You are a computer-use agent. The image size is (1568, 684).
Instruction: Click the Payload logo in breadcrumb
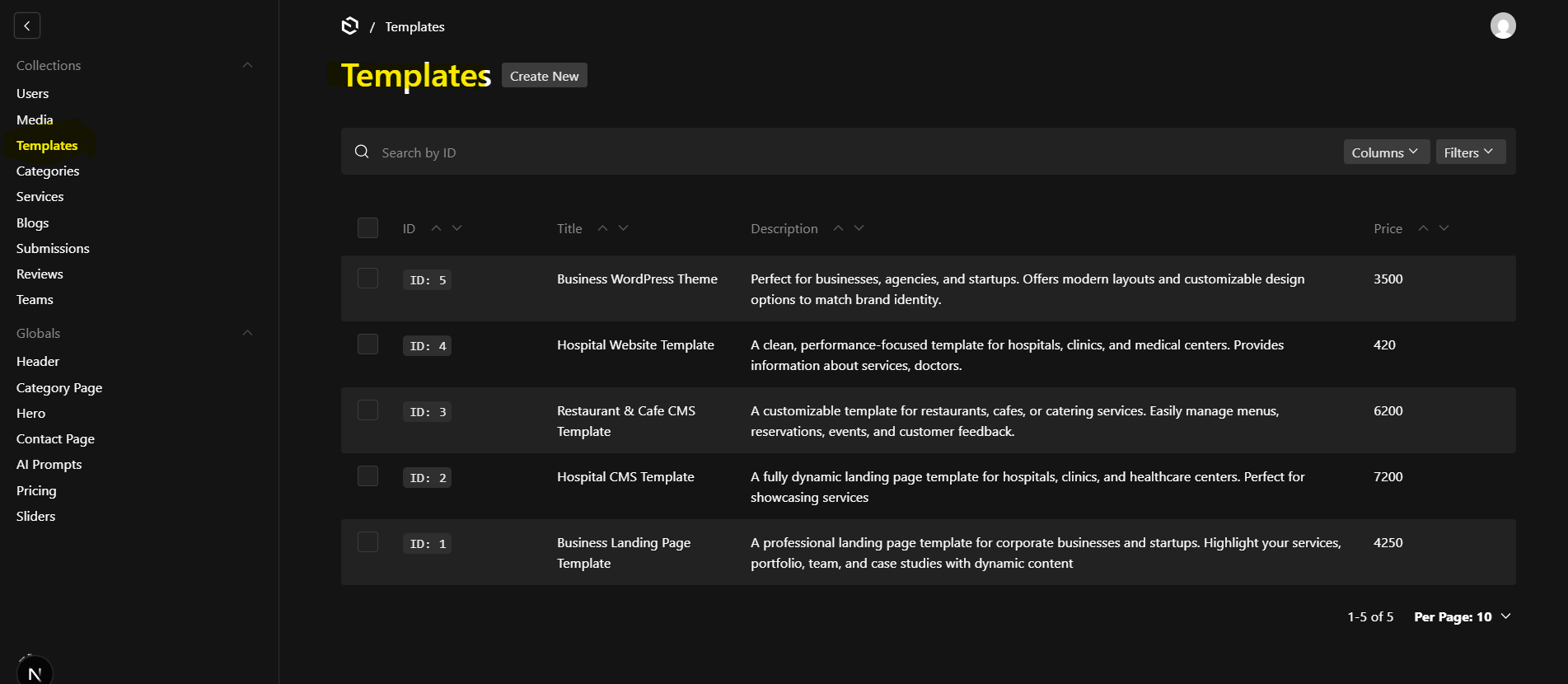(x=349, y=26)
